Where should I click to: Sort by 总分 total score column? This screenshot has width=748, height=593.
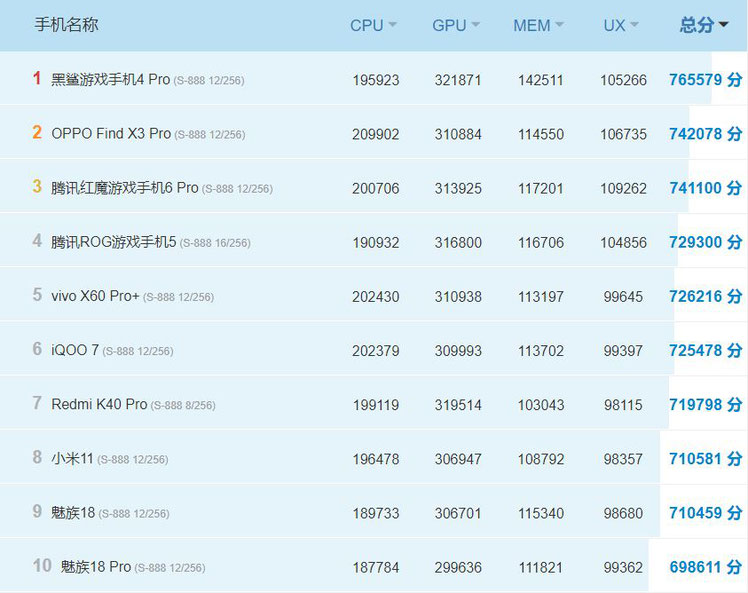point(704,25)
